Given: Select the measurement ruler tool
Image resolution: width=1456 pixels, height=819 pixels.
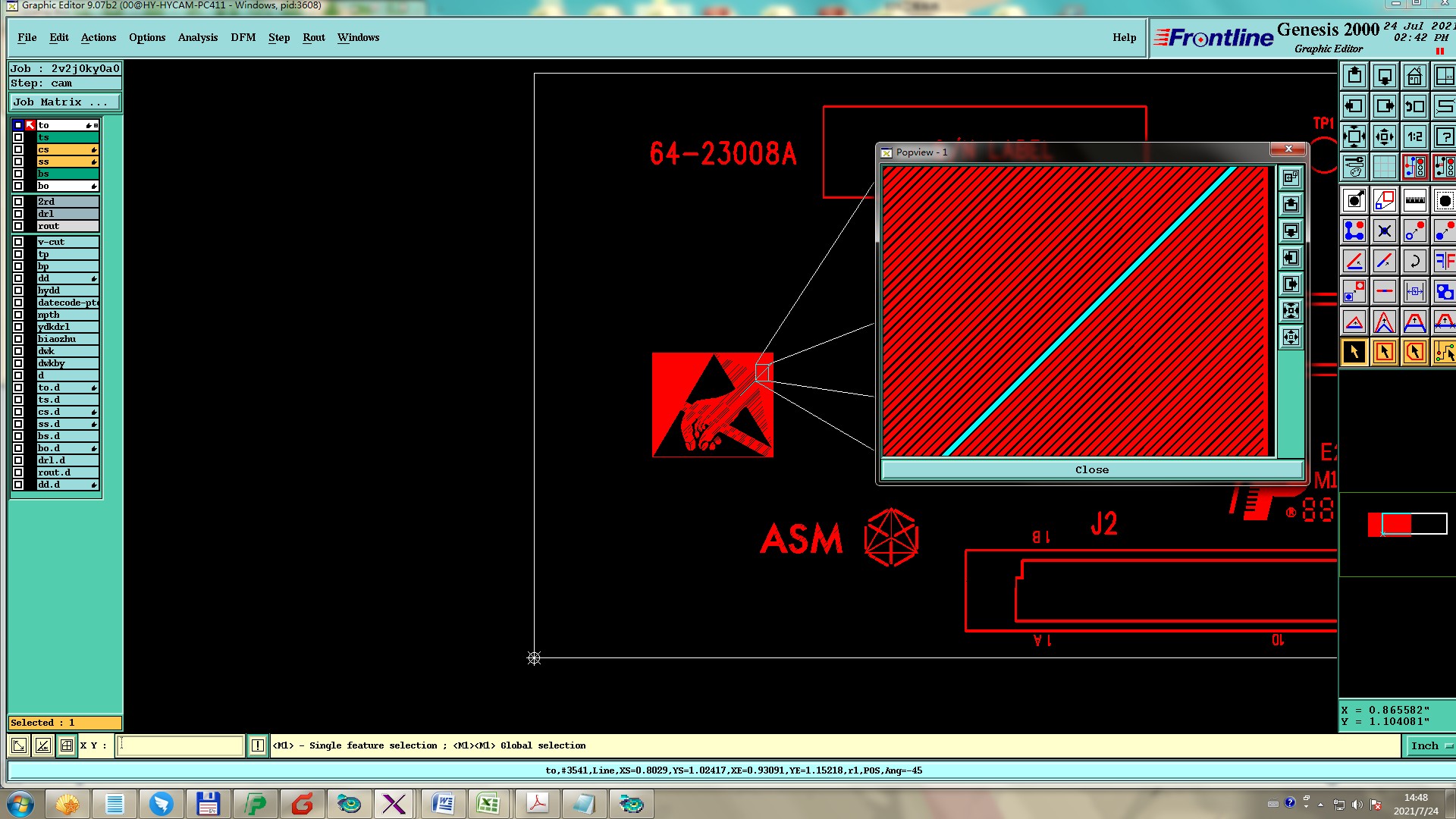Looking at the screenshot, I should (x=1414, y=201).
